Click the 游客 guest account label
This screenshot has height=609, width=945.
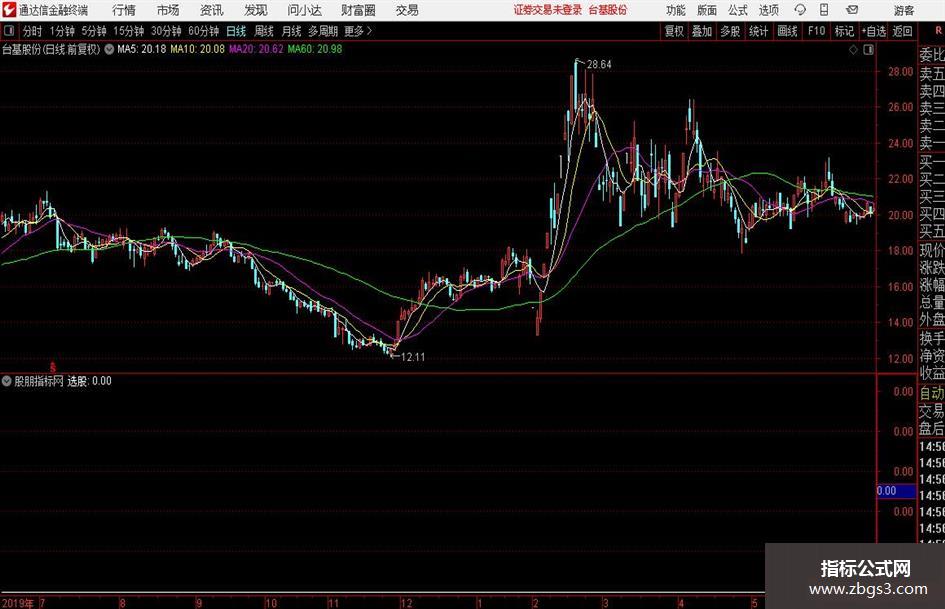click(x=904, y=10)
